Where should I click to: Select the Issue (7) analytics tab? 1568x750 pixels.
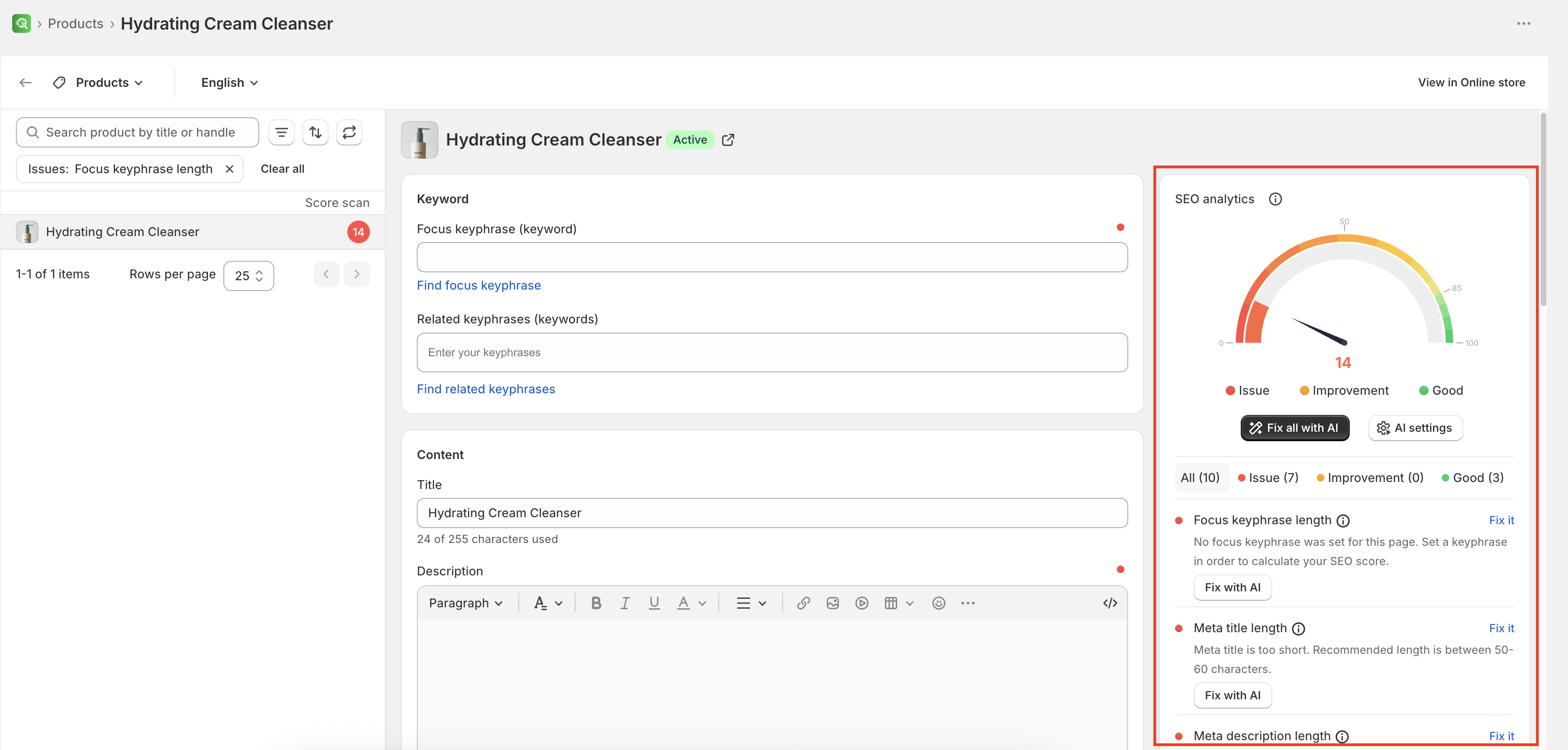tap(1268, 478)
